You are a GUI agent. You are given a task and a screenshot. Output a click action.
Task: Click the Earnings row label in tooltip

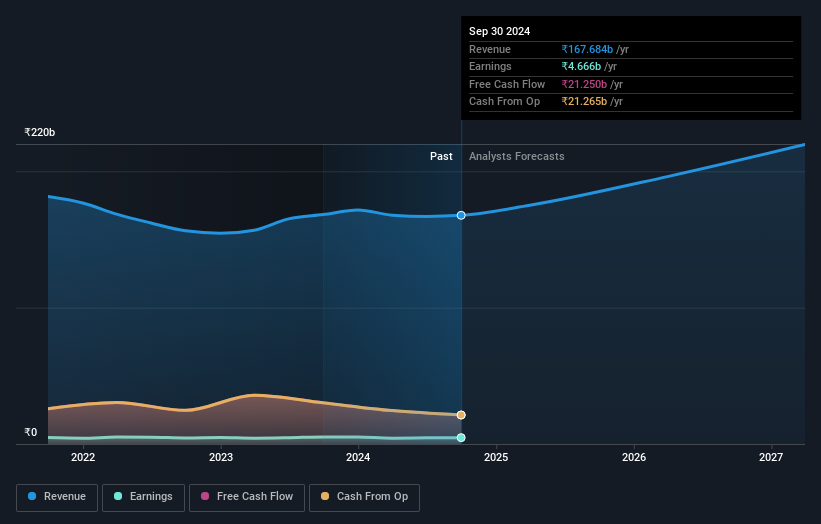[490, 66]
